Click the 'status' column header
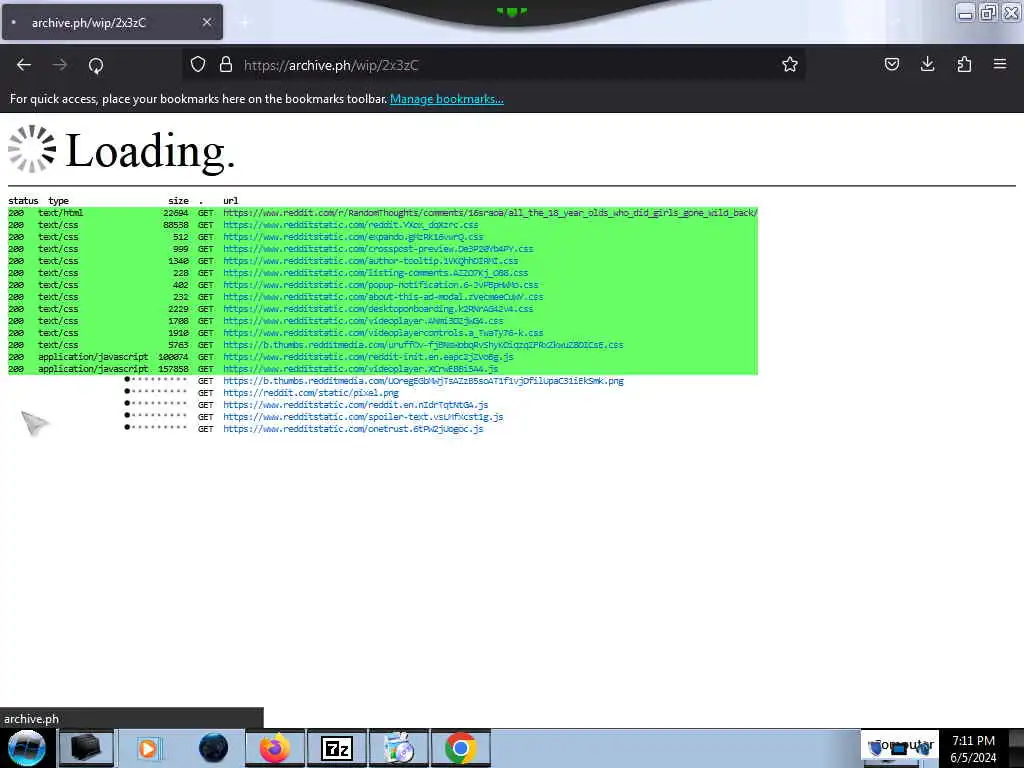 [24, 200]
